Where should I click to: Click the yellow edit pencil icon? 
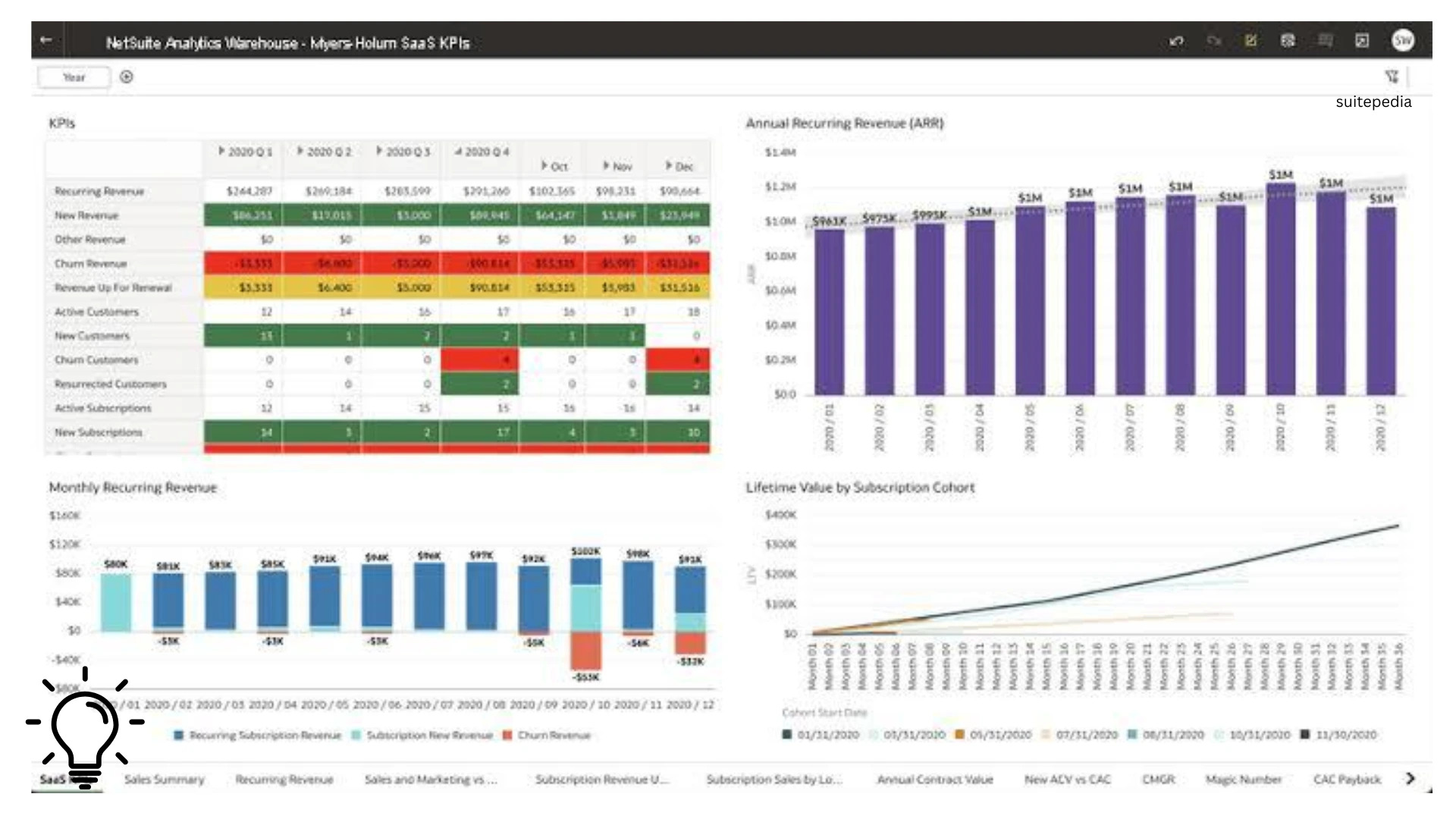pyautogui.click(x=1250, y=41)
